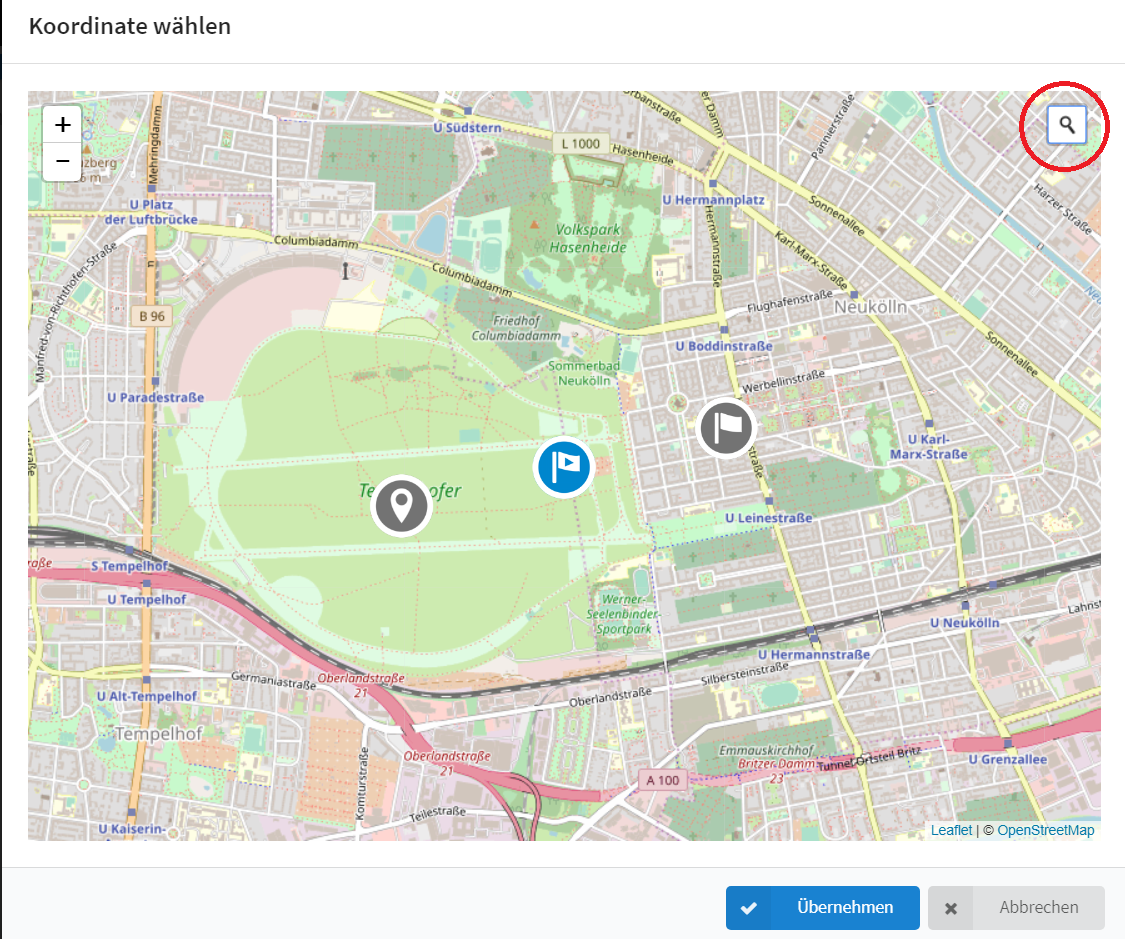This screenshot has width=1125, height=939.
Task: Select the gray flag marker near Leinestraße
Action: click(x=726, y=428)
